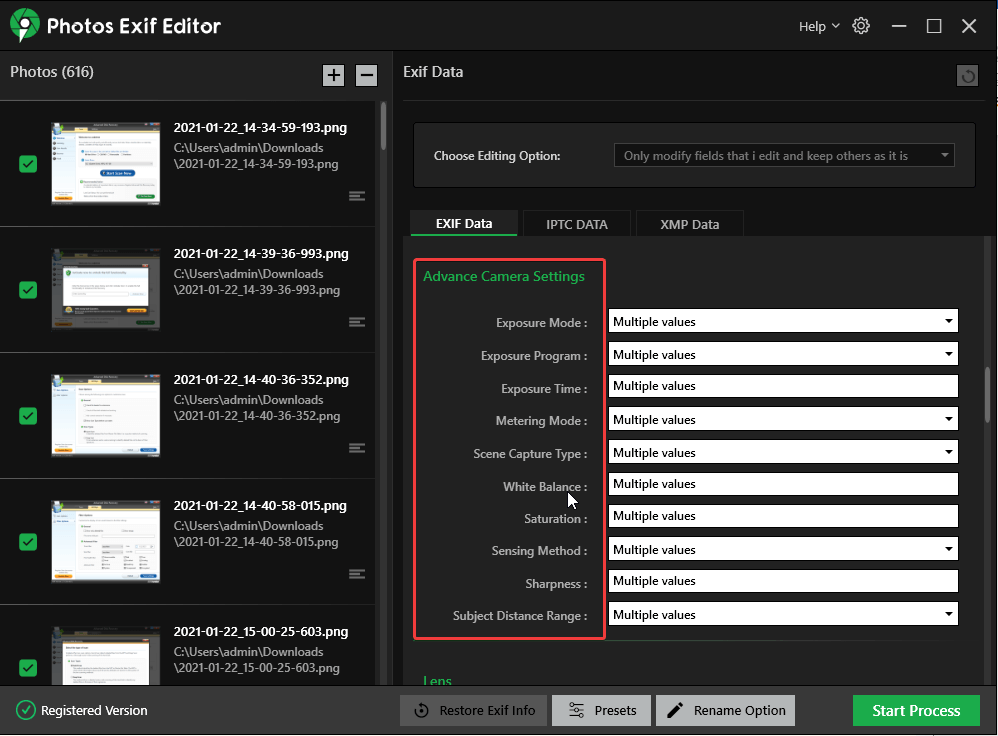
Task: Click the Rename Option button
Action: click(725, 710)
